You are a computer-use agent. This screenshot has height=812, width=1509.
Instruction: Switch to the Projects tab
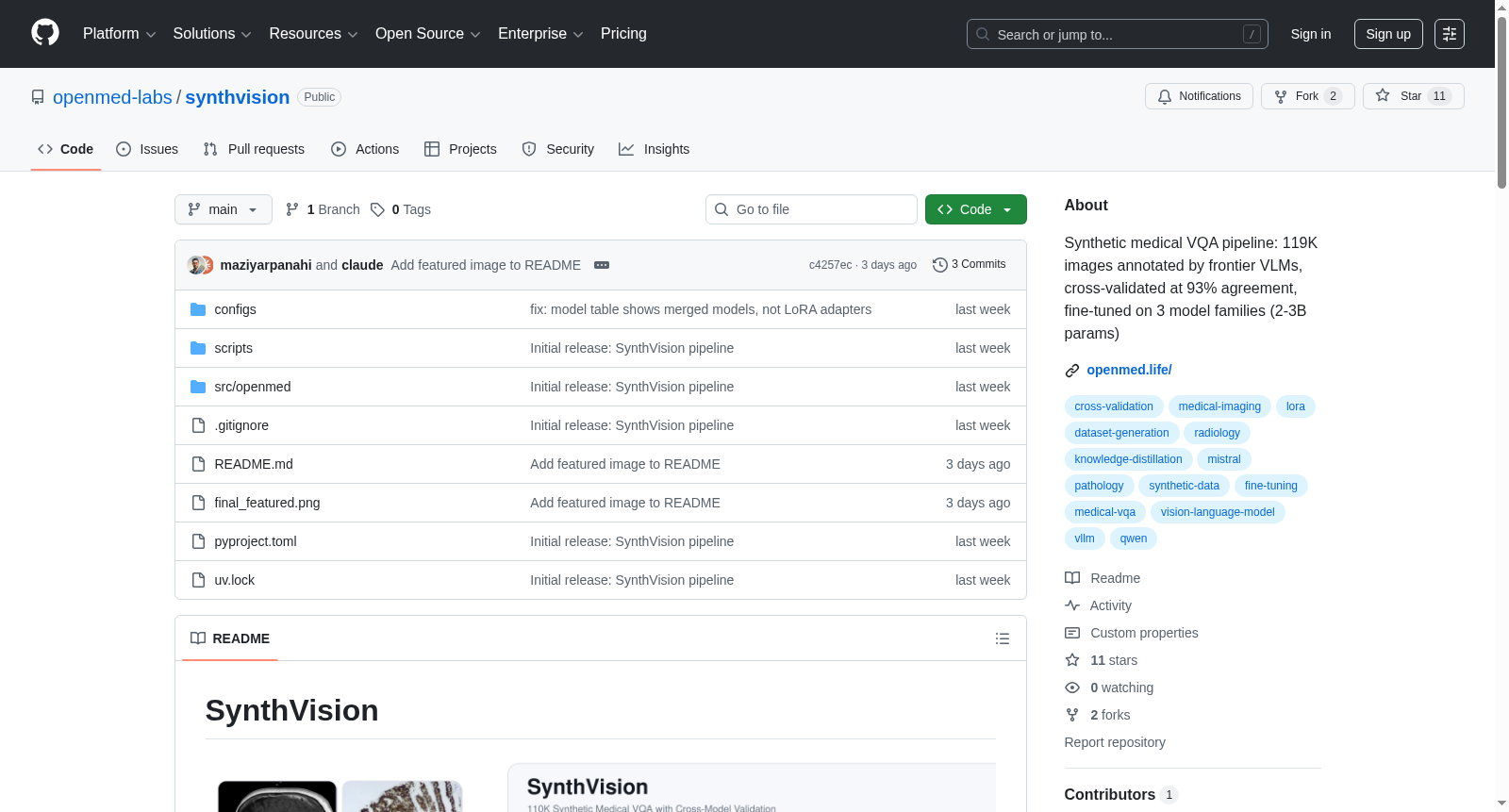pos(460,149)
